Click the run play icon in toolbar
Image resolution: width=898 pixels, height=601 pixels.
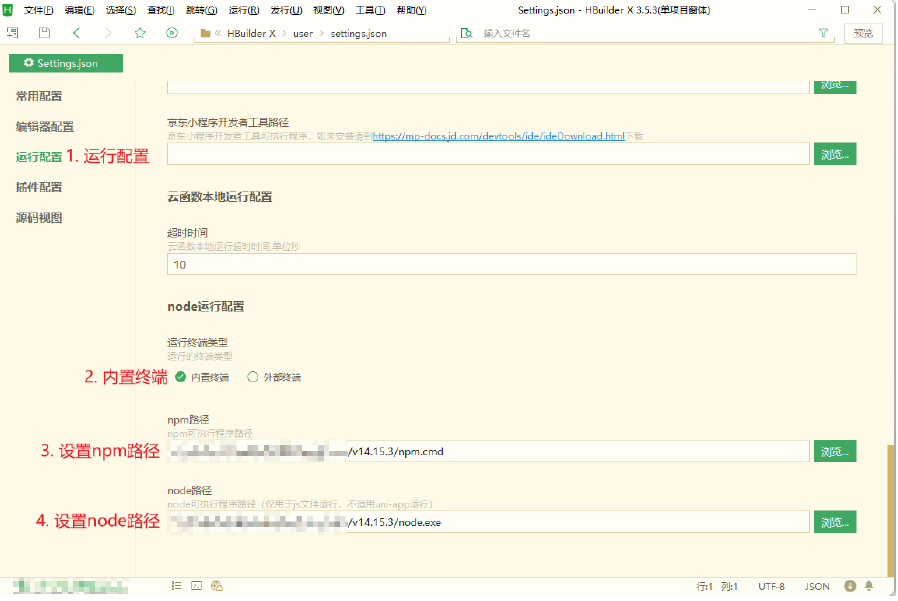172,33
